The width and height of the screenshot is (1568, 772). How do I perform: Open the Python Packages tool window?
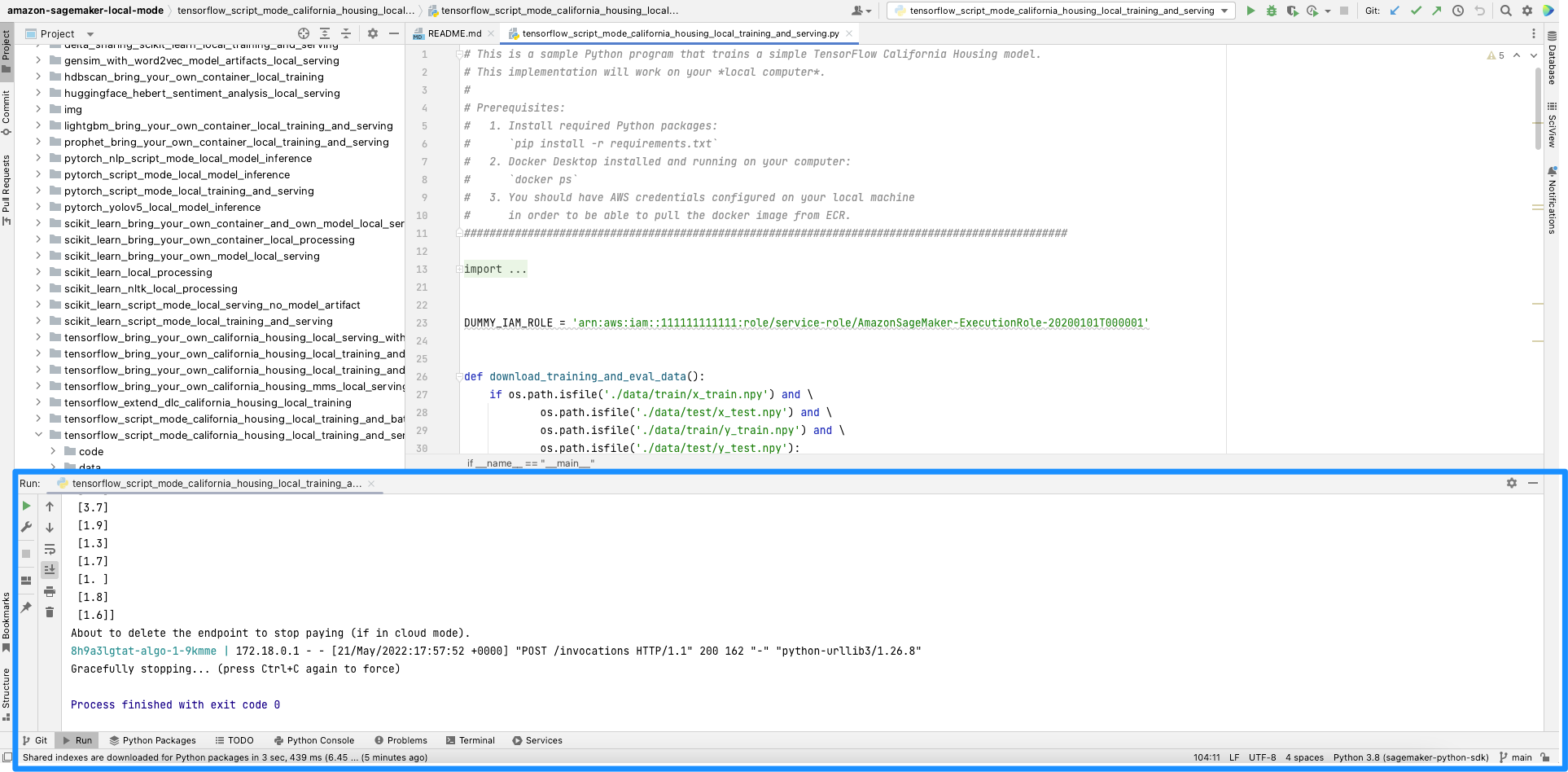click(153, 740)
